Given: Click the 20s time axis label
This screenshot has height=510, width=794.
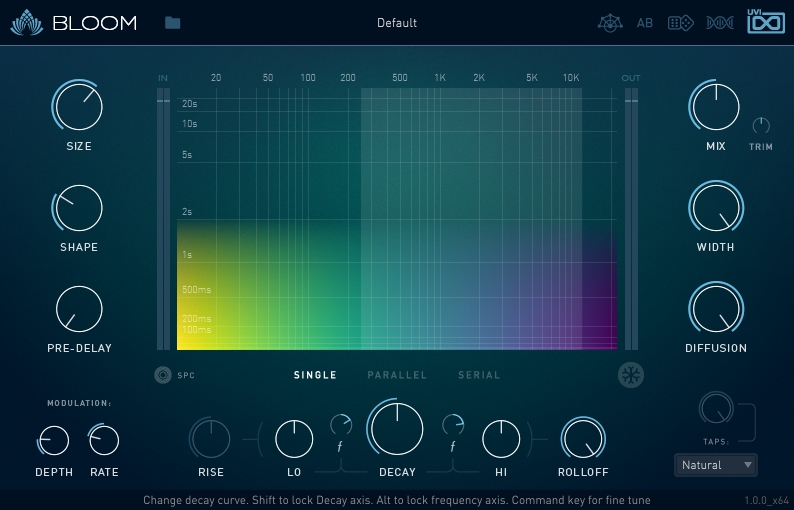Looking at the screenshot, I should coord(189,104).
